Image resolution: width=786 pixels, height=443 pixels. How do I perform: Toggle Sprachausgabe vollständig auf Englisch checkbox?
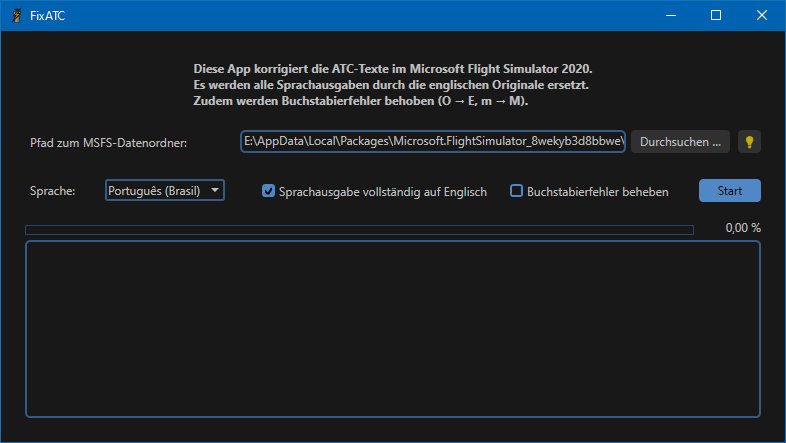(268, 191)
